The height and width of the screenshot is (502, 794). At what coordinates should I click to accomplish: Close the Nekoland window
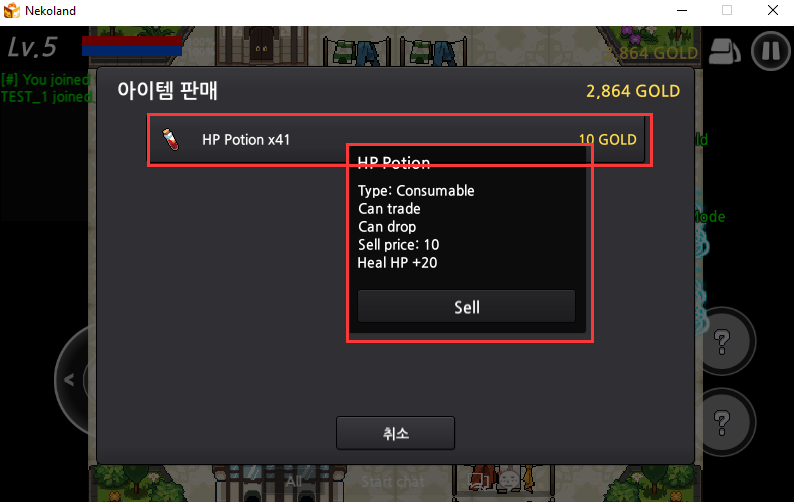pos(773,10)
